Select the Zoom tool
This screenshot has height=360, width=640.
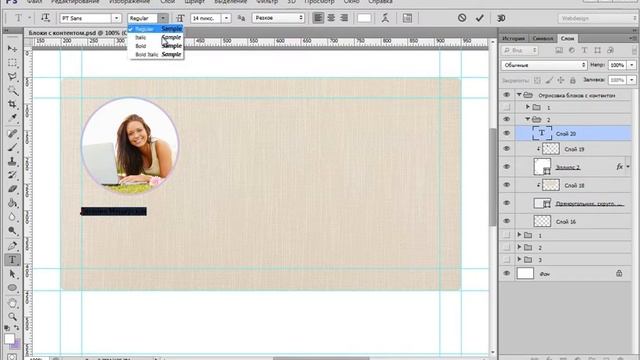(x=12, y=316)
